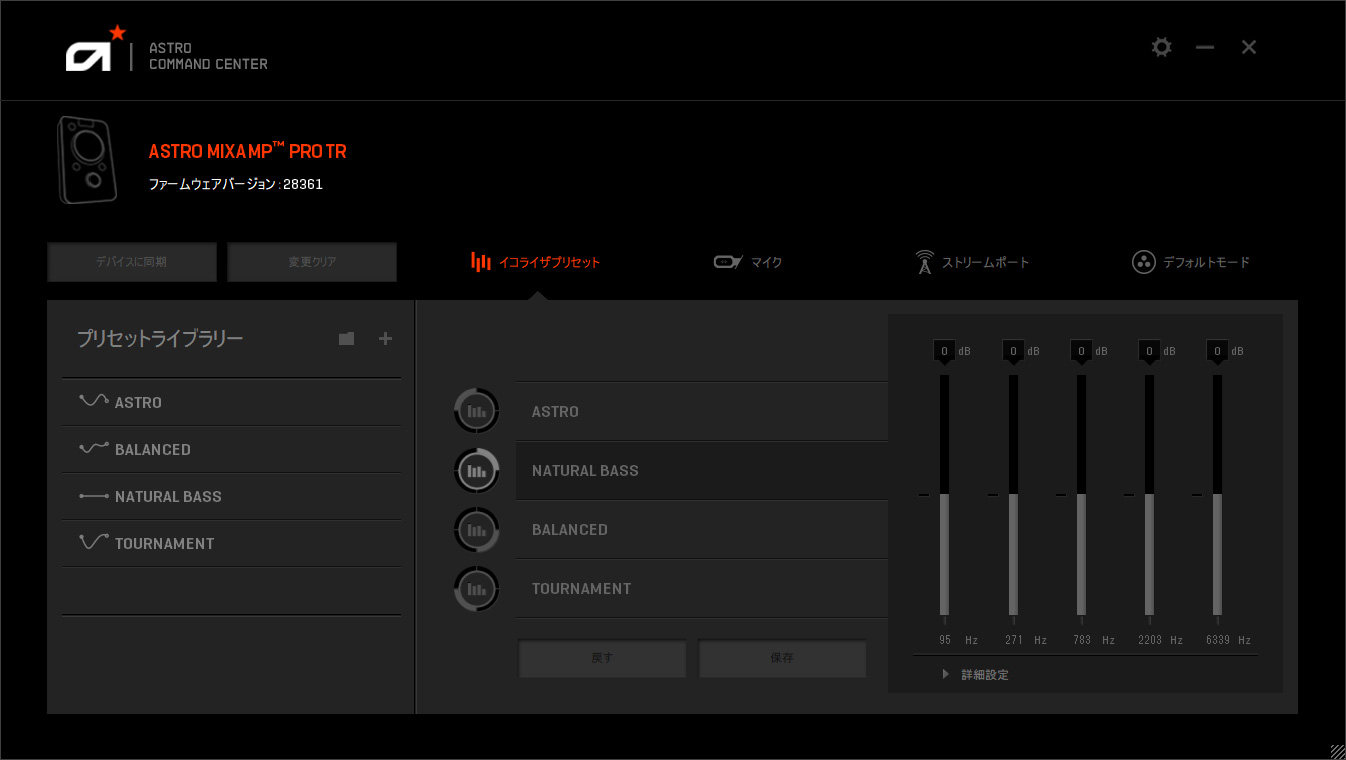
Task: Click the circular equalizer icon beside ASTRO slot
Action: point(476,411)
